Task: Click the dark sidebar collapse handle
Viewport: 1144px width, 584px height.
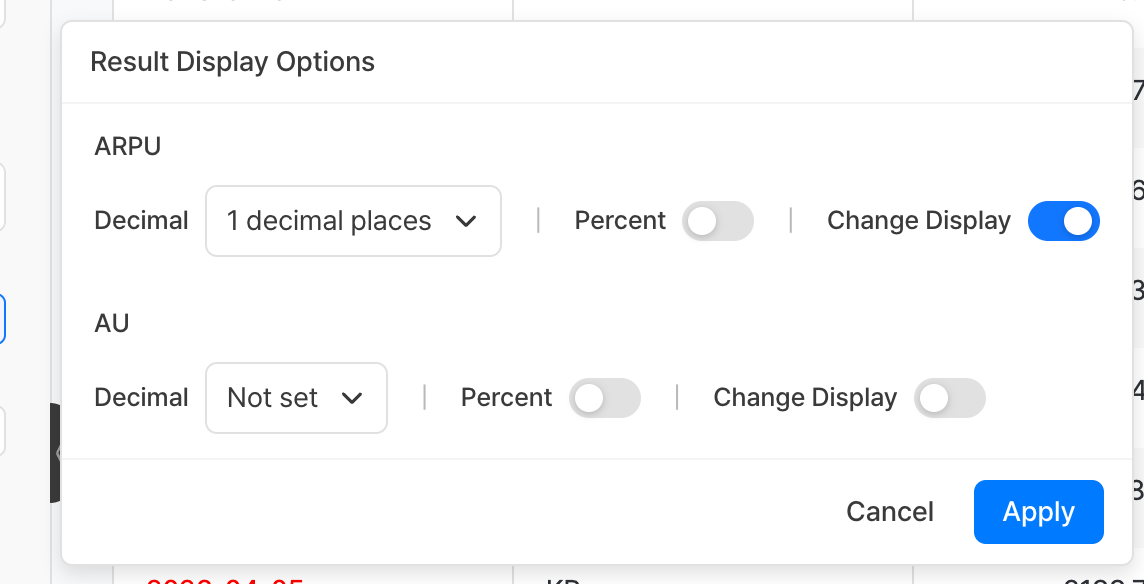Action: coord(56,453)
